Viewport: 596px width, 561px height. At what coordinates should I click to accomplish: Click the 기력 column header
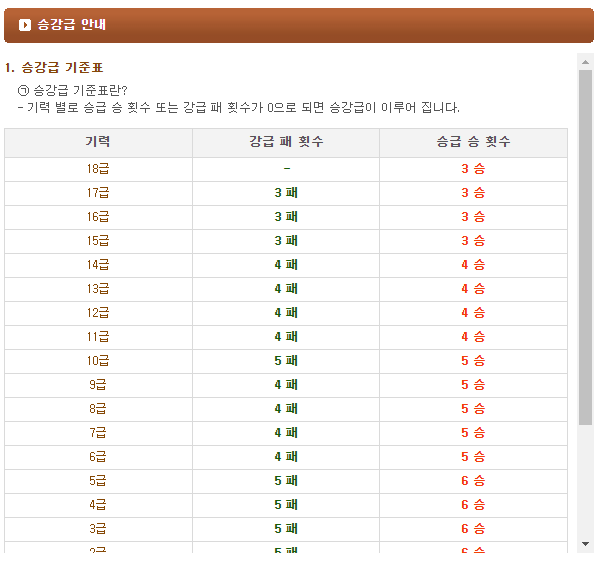coord(98,143)
